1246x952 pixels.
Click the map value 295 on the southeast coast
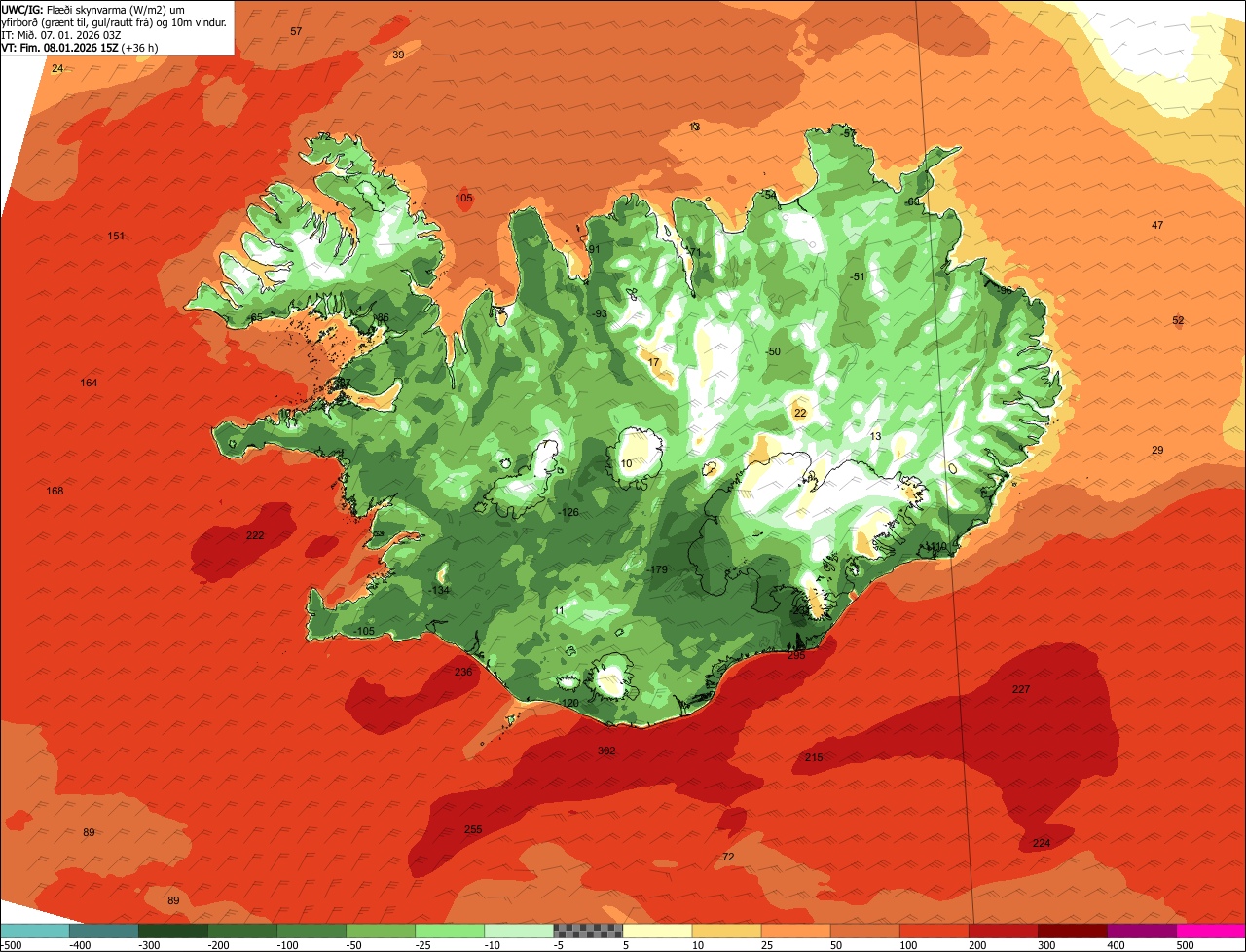click(796, 656)
